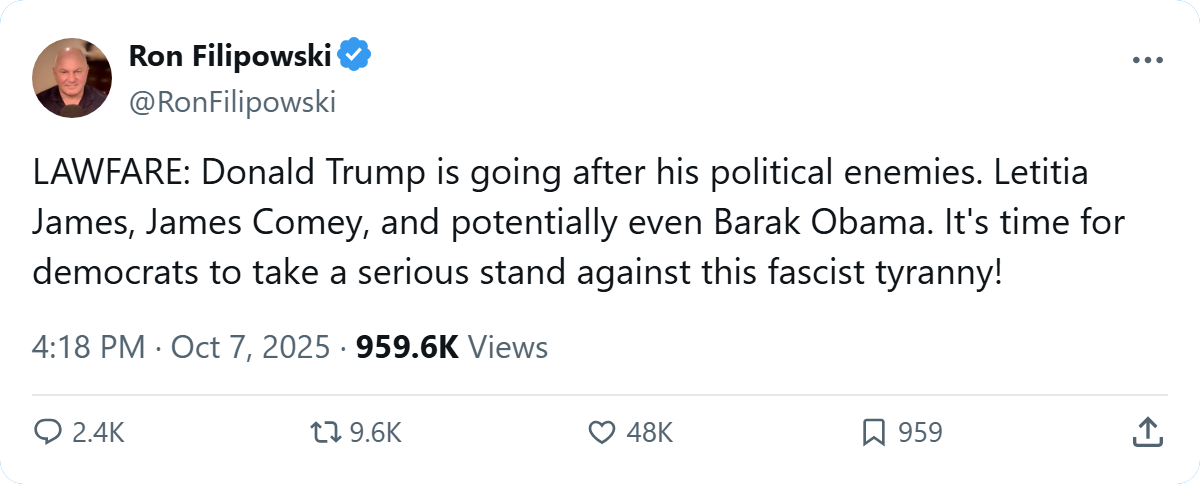
Task: Click the 959 bookmarks count
Action: pyautogui.click(x=920, y=432)
